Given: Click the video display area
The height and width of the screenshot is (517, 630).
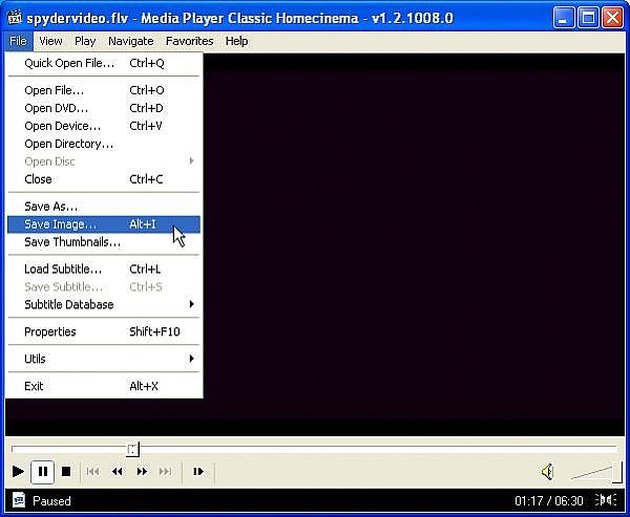Looking at the screenshot, I should click(414, 244).
